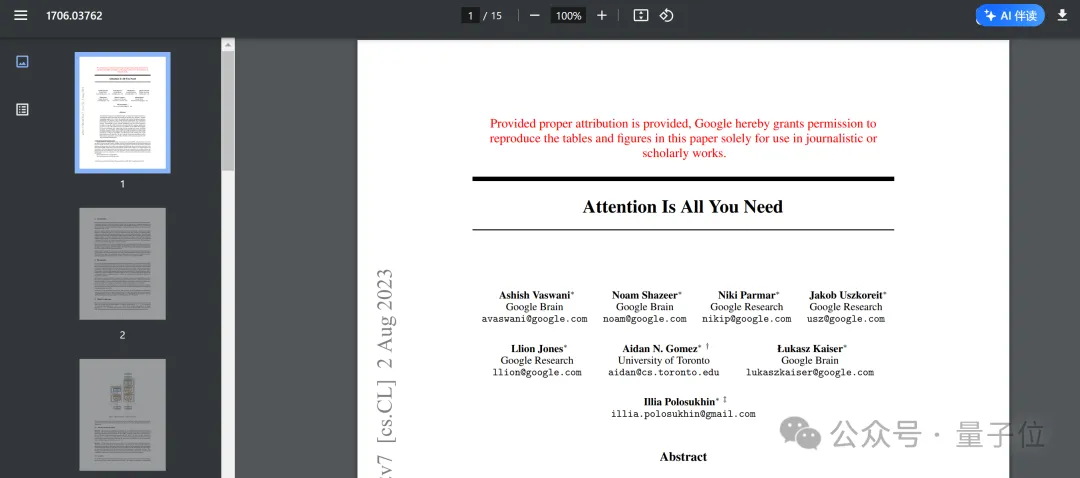Open the hamburger sidebar menu
The height and width of the screenshot is (478, 1080).
(x=21, y=16)
